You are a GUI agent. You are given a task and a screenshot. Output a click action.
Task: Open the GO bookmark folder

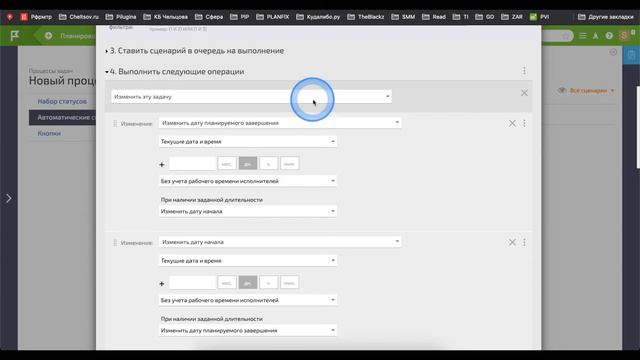[485, 17]
